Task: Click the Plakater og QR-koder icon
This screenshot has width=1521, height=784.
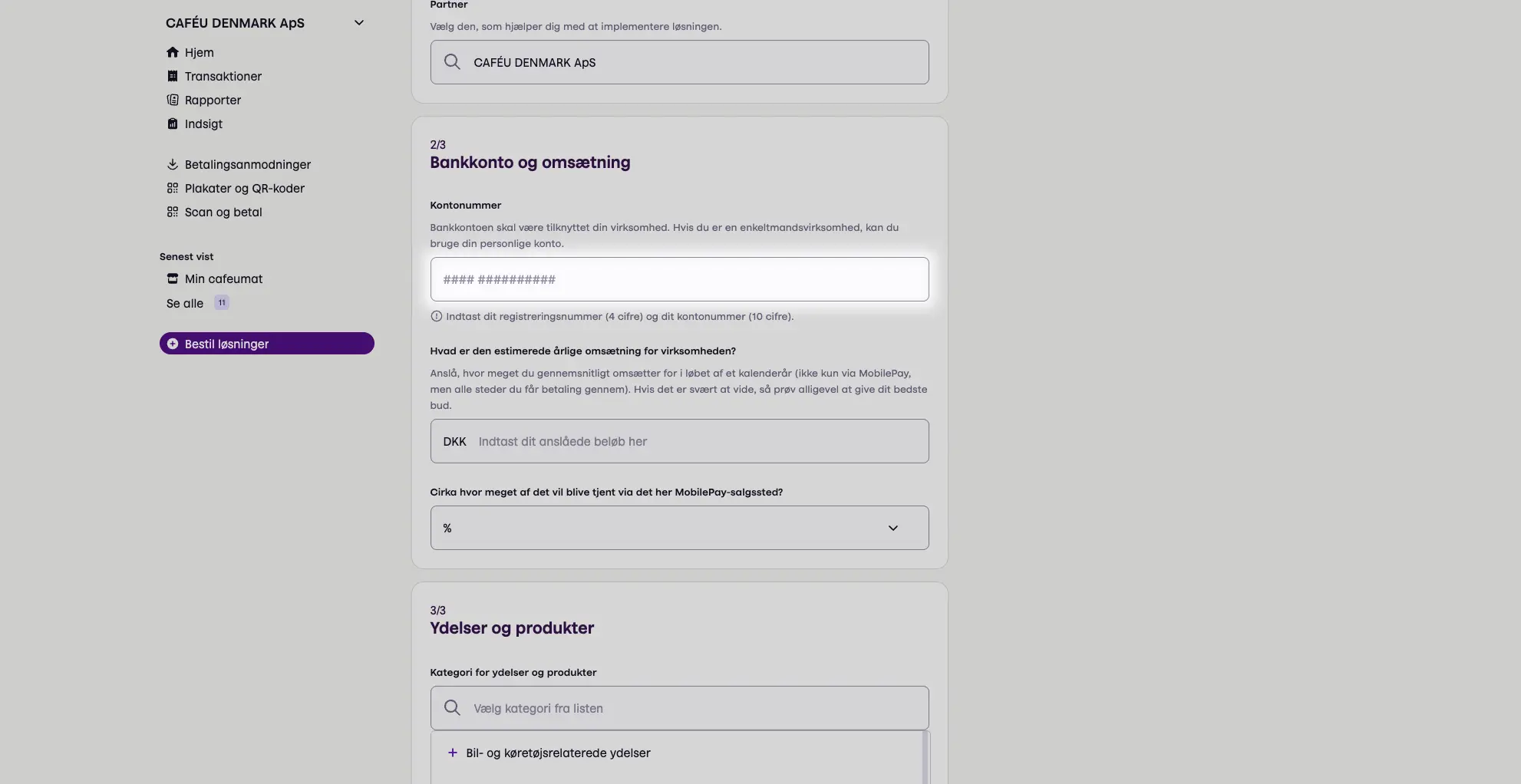Action: [x=172, y=188]
